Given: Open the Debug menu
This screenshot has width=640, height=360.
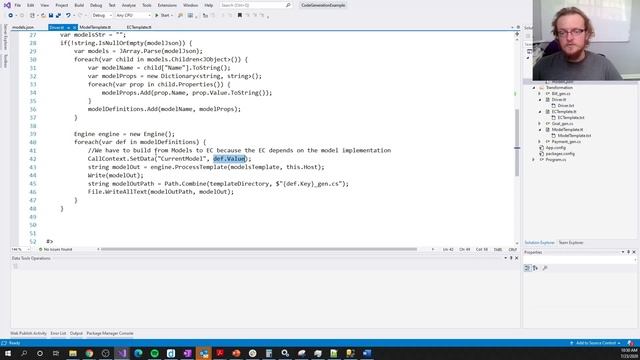Looking at the screenshot, I should pos(96,5).
